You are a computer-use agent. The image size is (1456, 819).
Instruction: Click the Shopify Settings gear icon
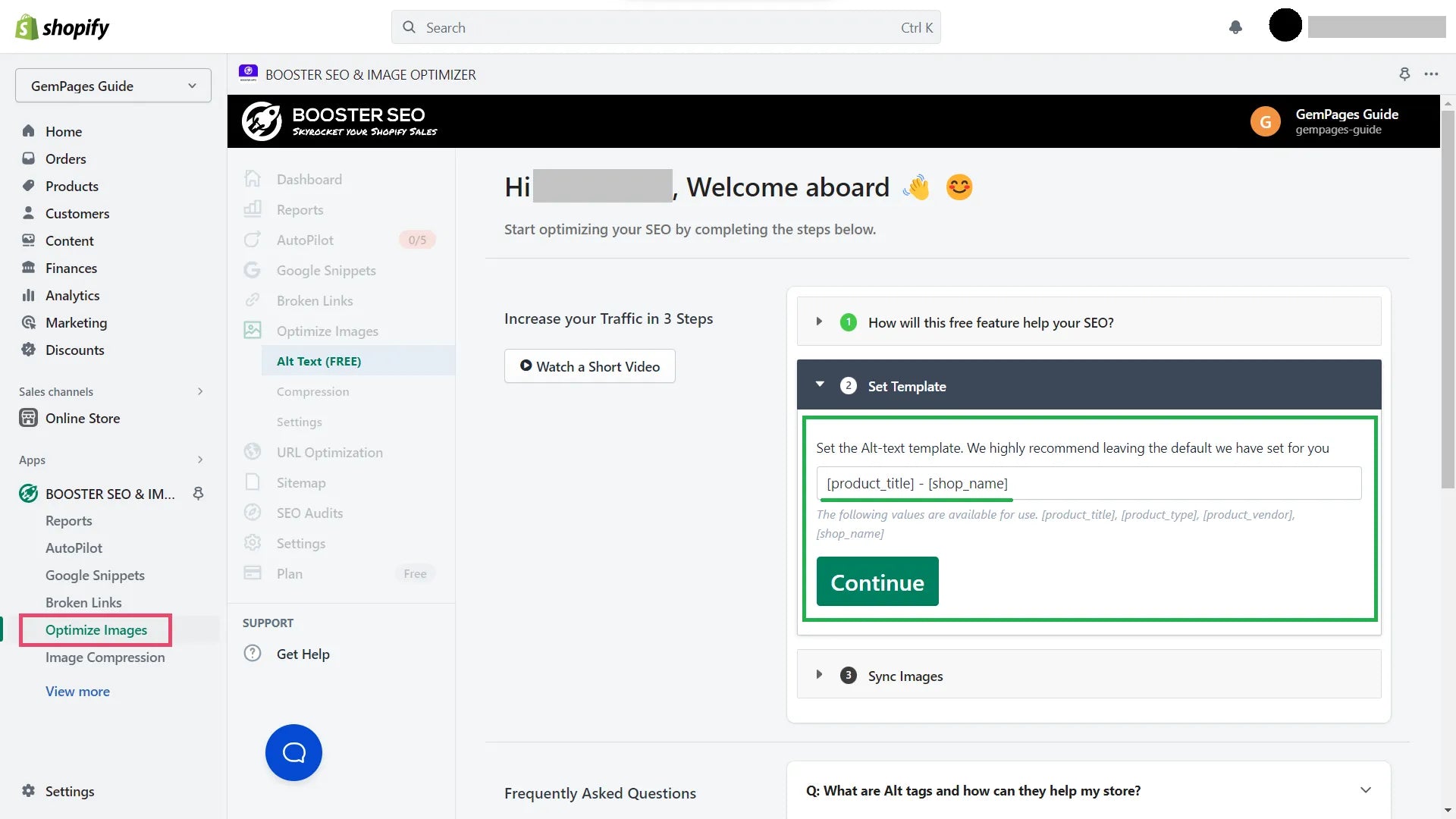click(29, 791)
